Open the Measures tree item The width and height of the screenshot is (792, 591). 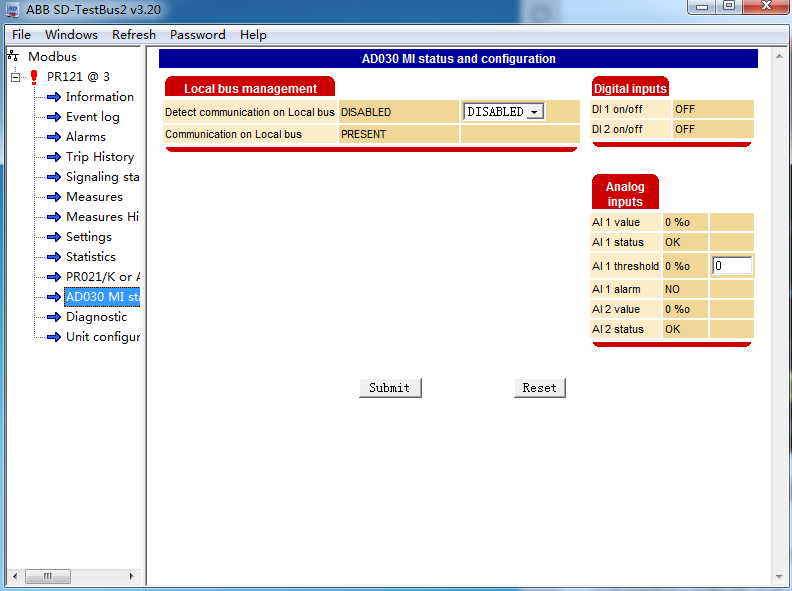(94, 197)
